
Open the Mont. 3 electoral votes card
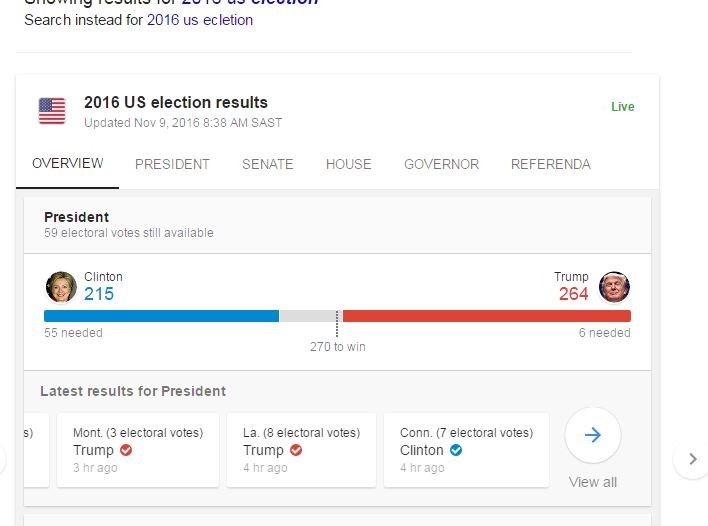[x=138, y=450]
